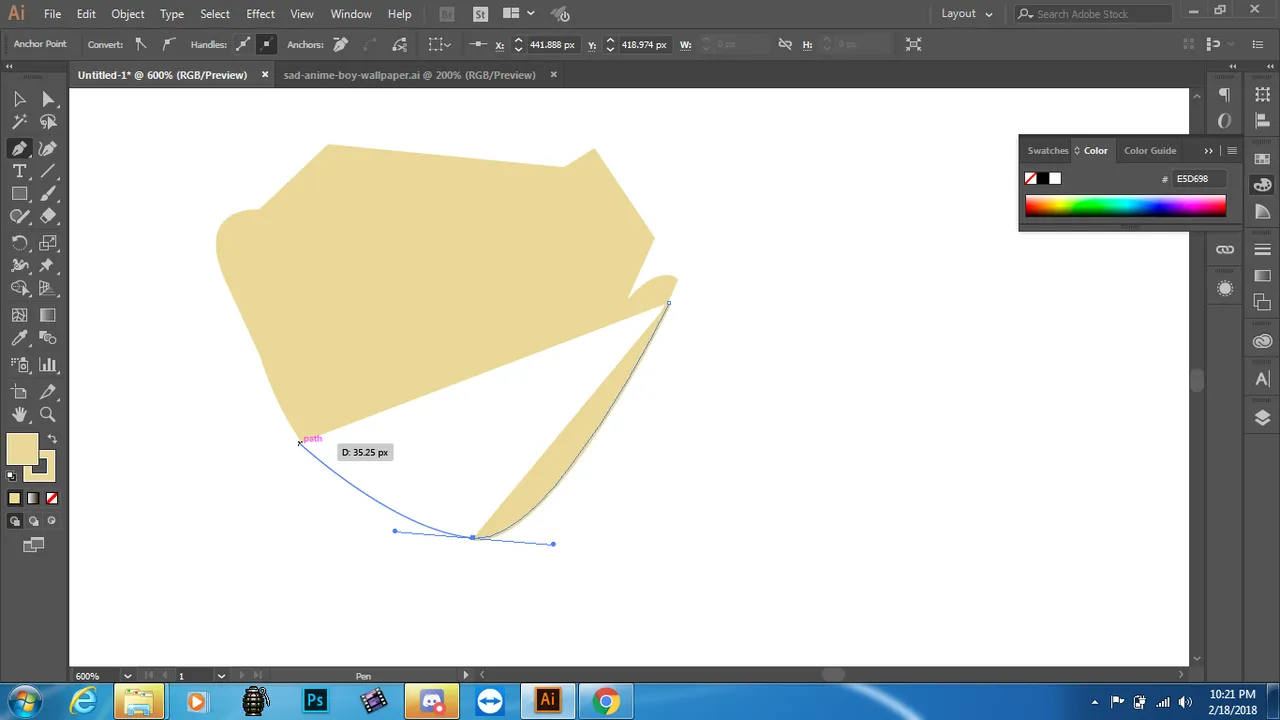Switch to the Color Guide tab
The height and width of the screenshot is (720, 1280).
point(1150,151)
